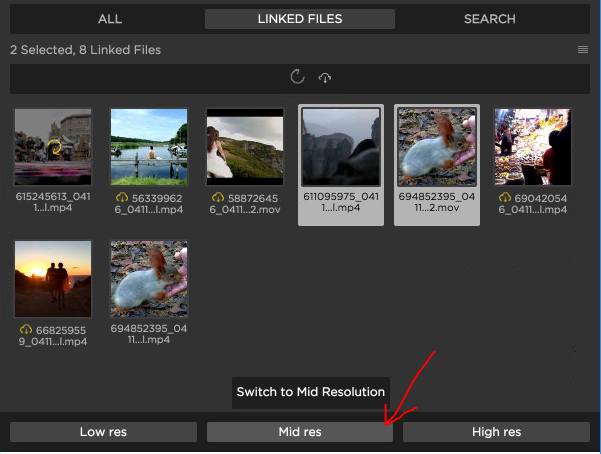
Task: Select the bride on hillside thumbnail
Action: (245, 147)
